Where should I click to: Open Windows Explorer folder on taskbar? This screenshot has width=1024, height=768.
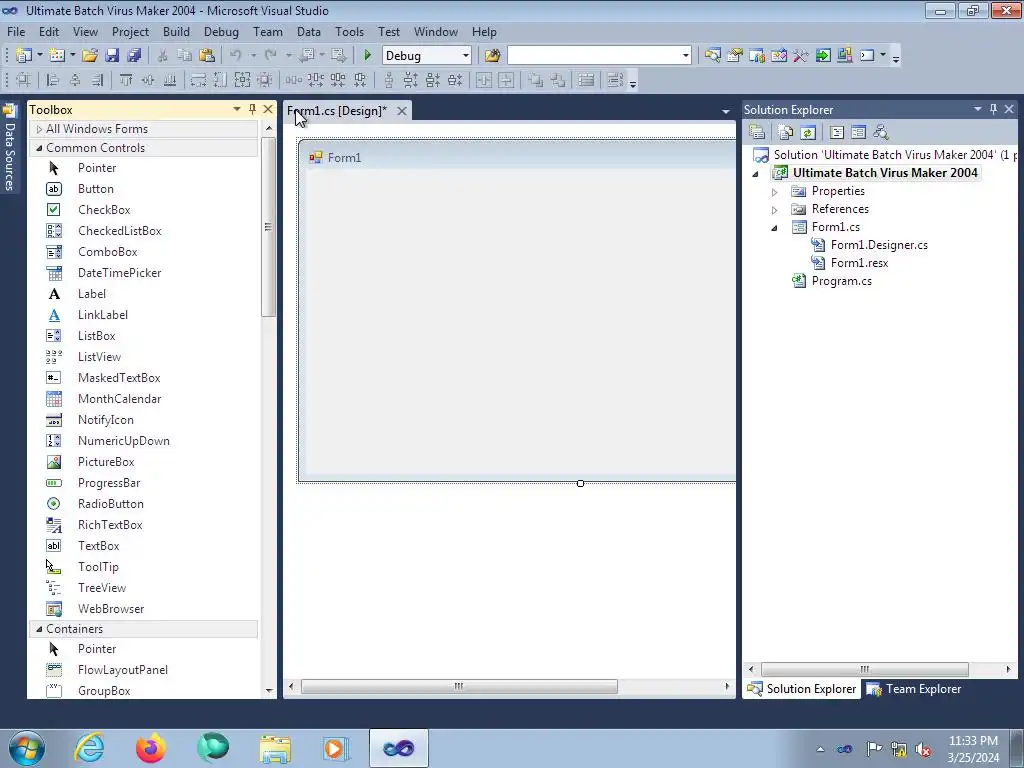[275, 748]
